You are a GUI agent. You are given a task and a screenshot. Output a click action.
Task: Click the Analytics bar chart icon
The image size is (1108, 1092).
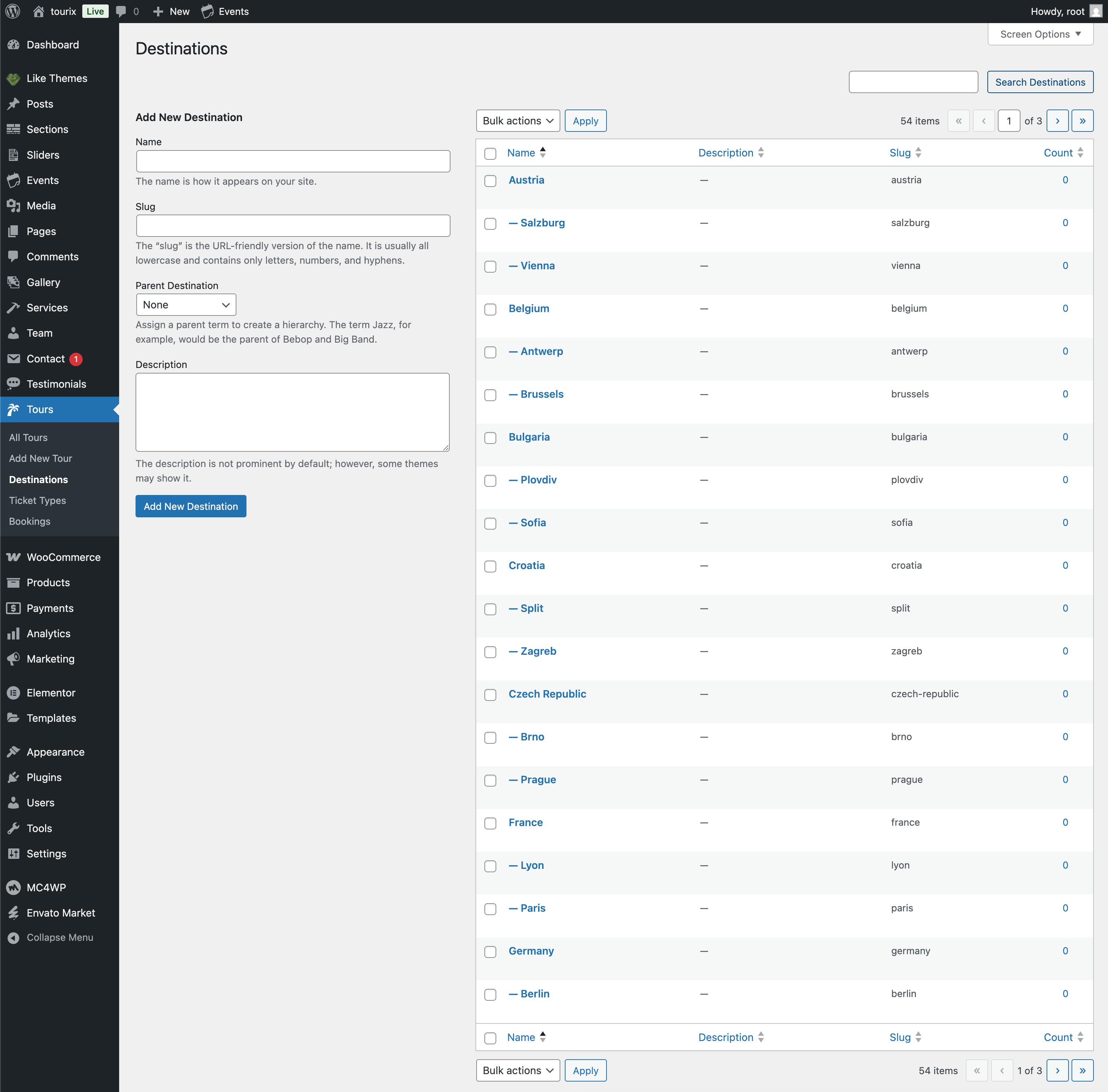tap(14, 634)
